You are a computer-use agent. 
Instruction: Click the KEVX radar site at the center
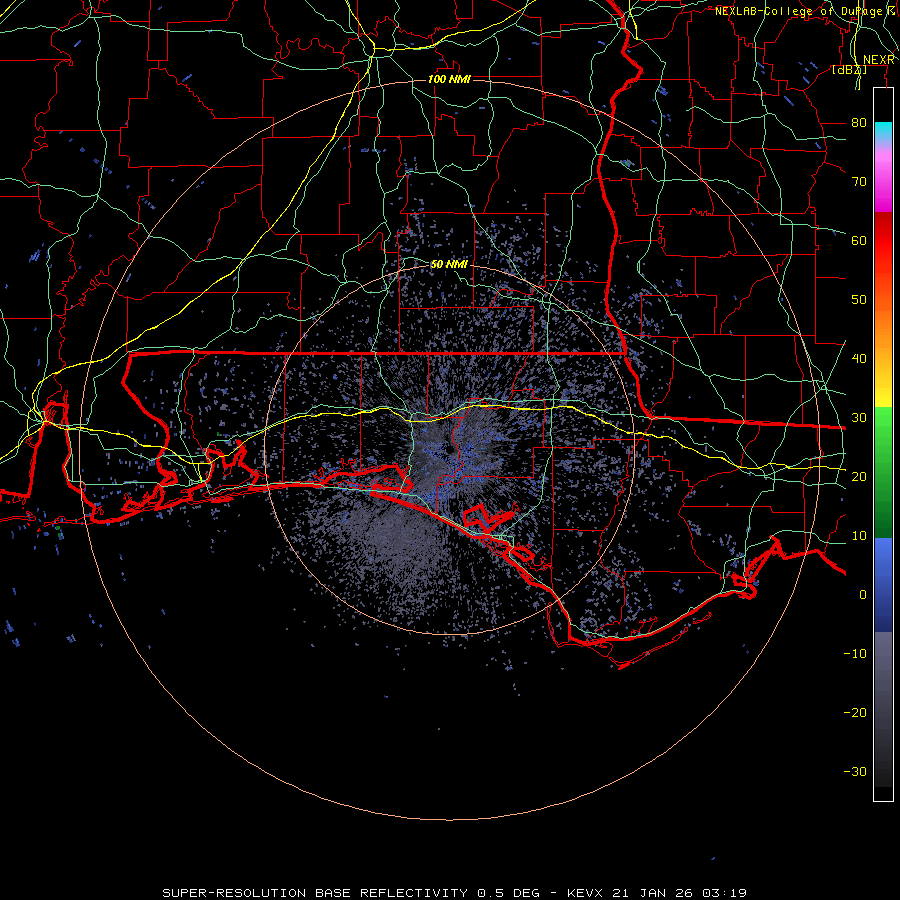pyautogui.click(x=449, y=451)
